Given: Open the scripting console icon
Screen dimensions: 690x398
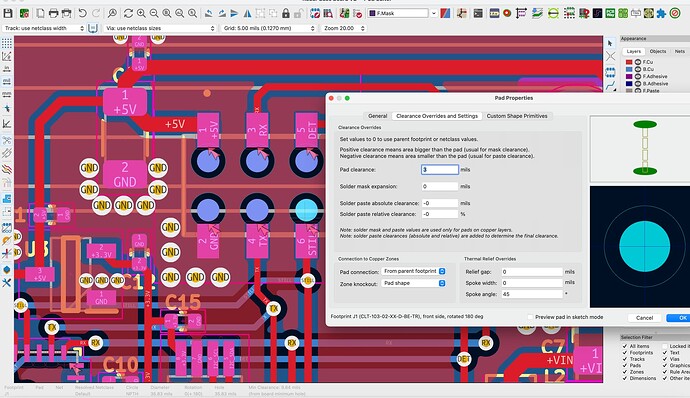Looking at the screenshot, I should 478,14.
